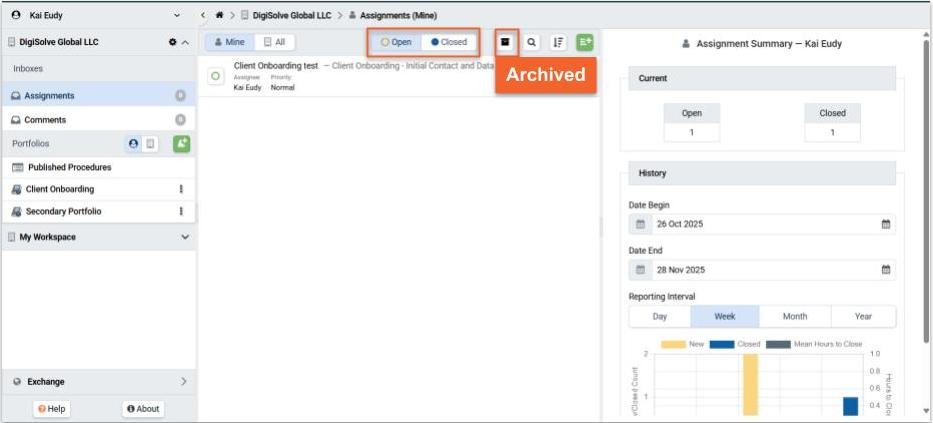The width and height of the screenshot is (933, 423).
Task: Toggle Closed series in chart legend
Action: tap(735, 344)
